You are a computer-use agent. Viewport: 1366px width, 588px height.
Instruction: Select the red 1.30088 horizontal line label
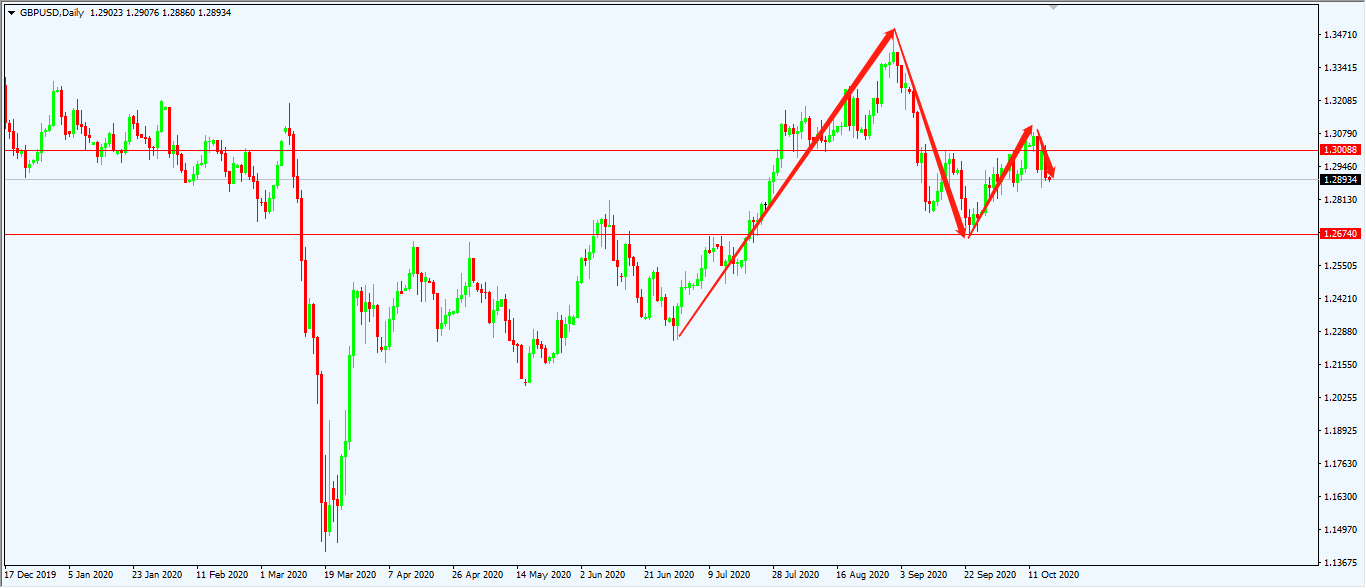tap(1339, 149)
